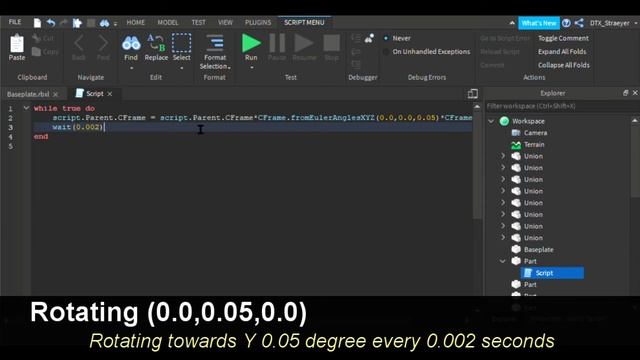Open Find with the binoculars icon
Viewport: 640px width, 360px height.
pos(131,43)
